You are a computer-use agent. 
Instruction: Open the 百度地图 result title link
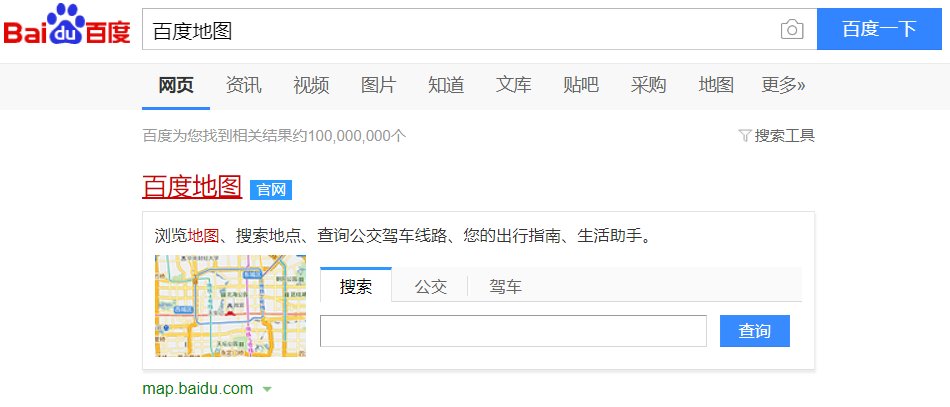click(192, 187)
